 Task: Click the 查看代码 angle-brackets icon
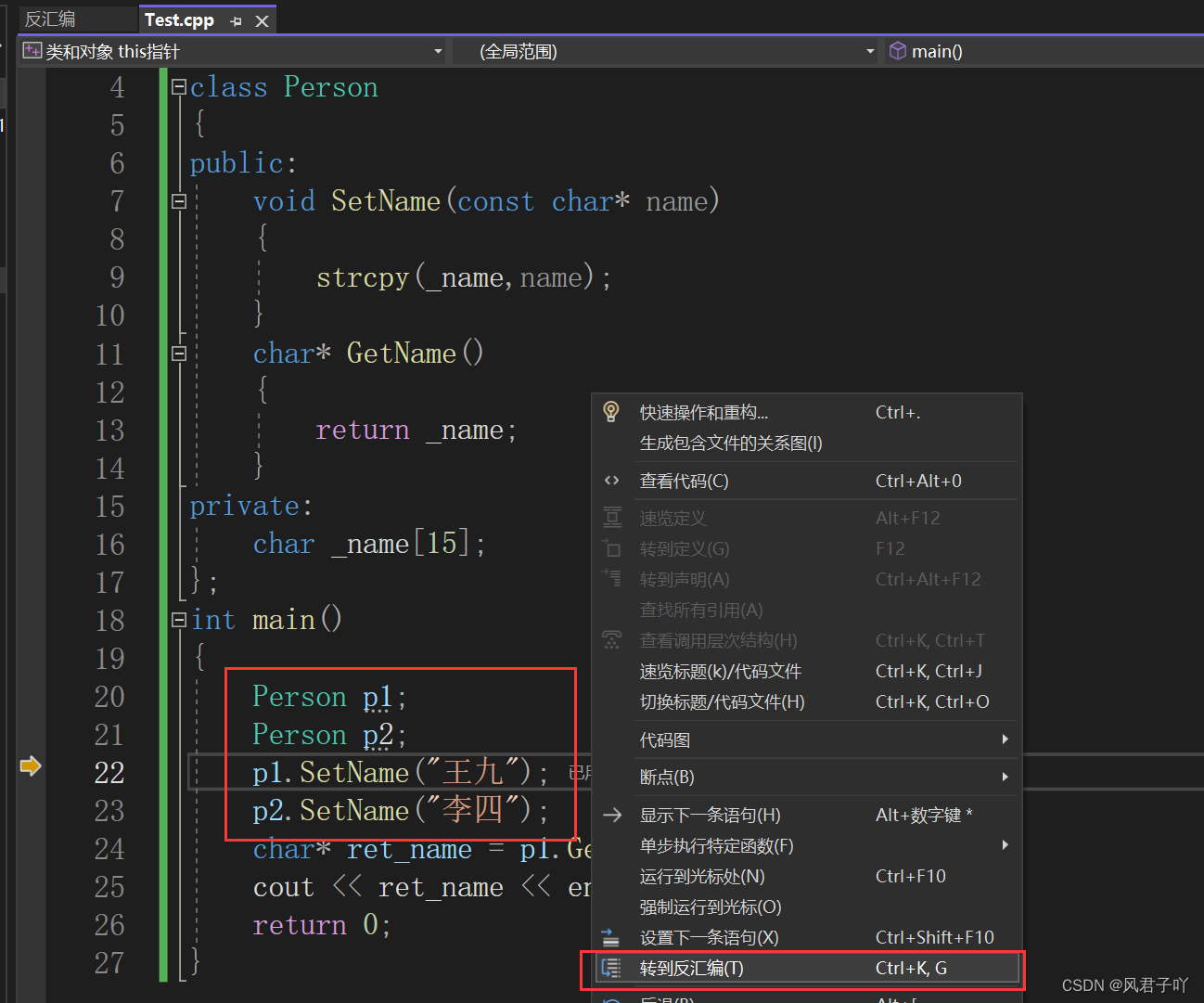point(611,481)
